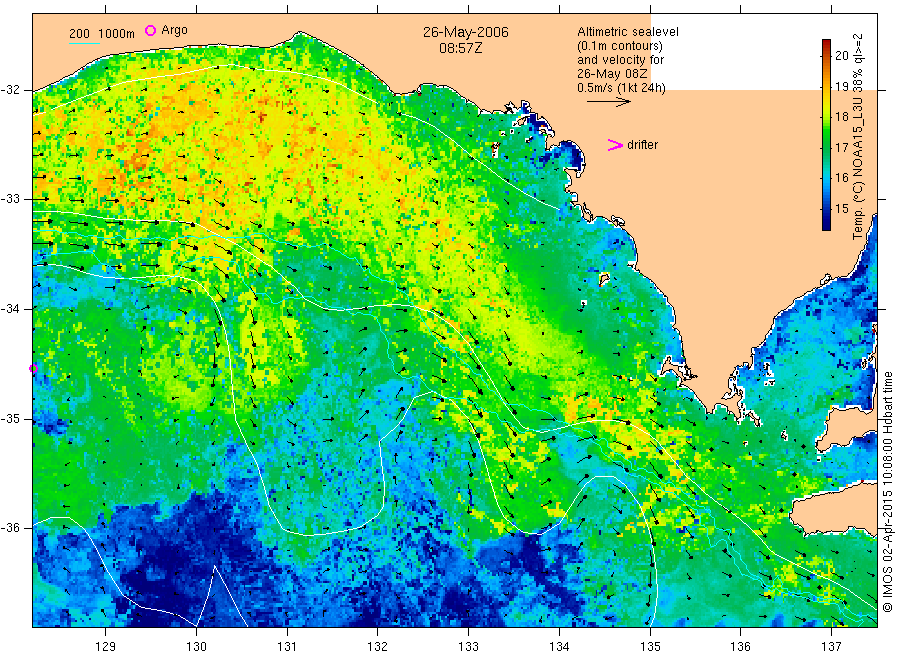
Task: Click the Argo float marker near -34.5 latitude
Action: (33, 368)
